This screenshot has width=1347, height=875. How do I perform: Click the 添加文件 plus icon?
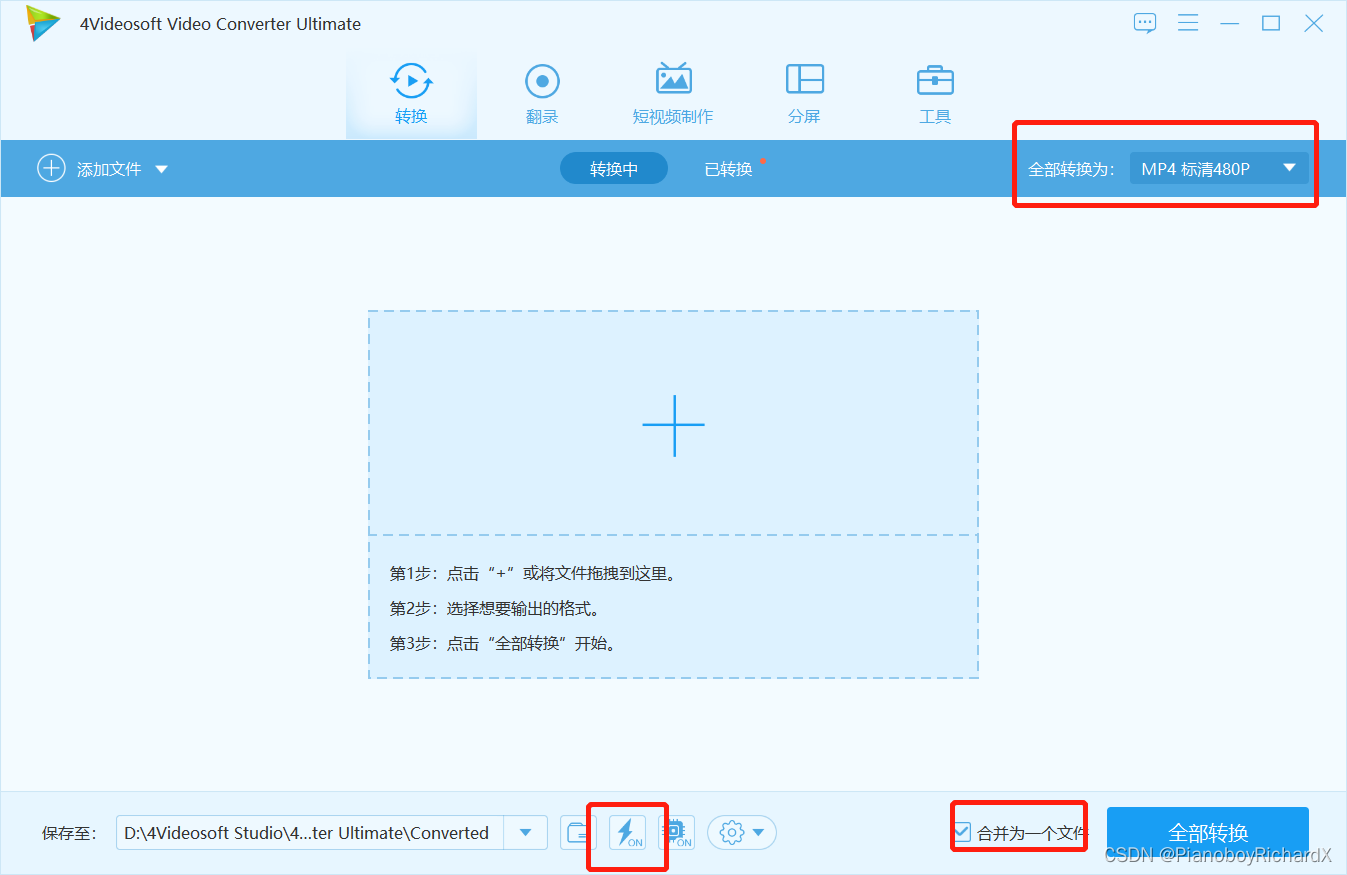(x=51, y=168)
